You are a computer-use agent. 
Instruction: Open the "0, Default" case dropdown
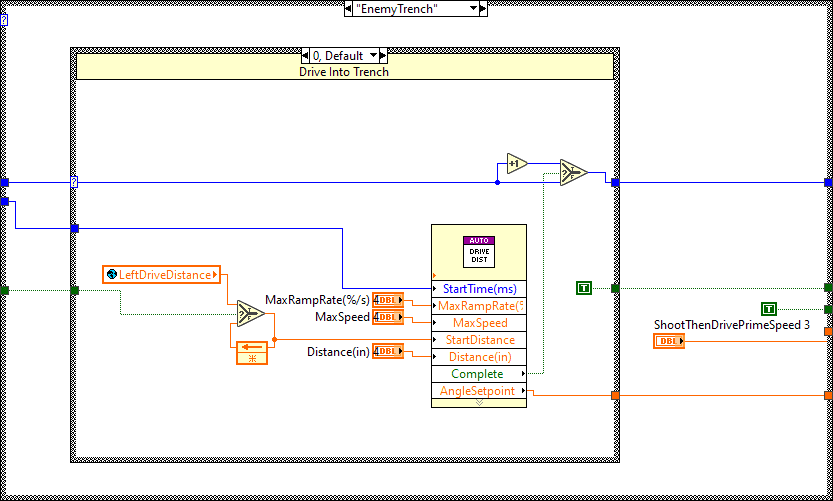pos(373,56)
